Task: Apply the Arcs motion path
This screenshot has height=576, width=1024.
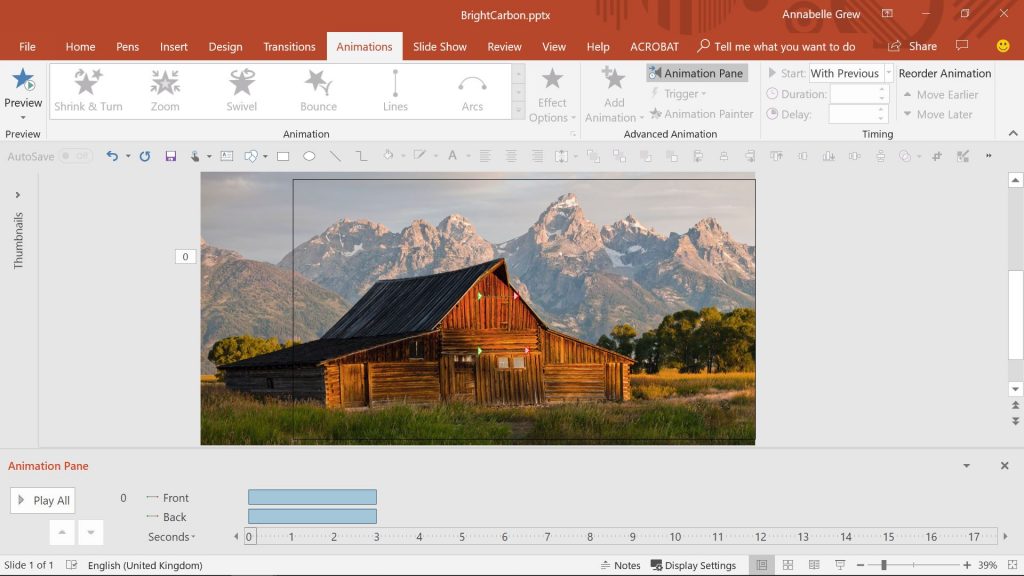Action: coord(472,90)
